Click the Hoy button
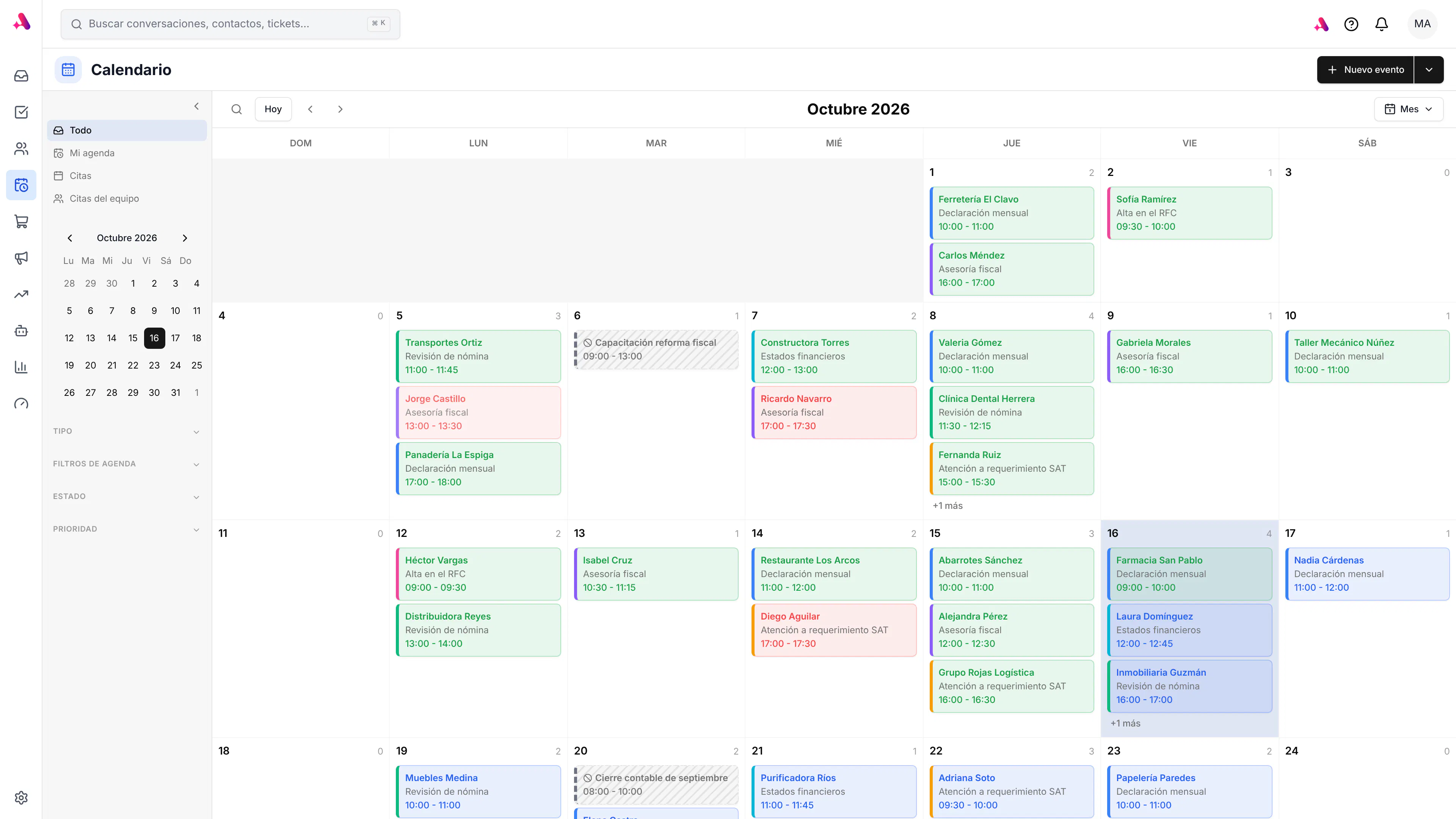Screen dimensions: 1456x819 [x=273, y=109]
